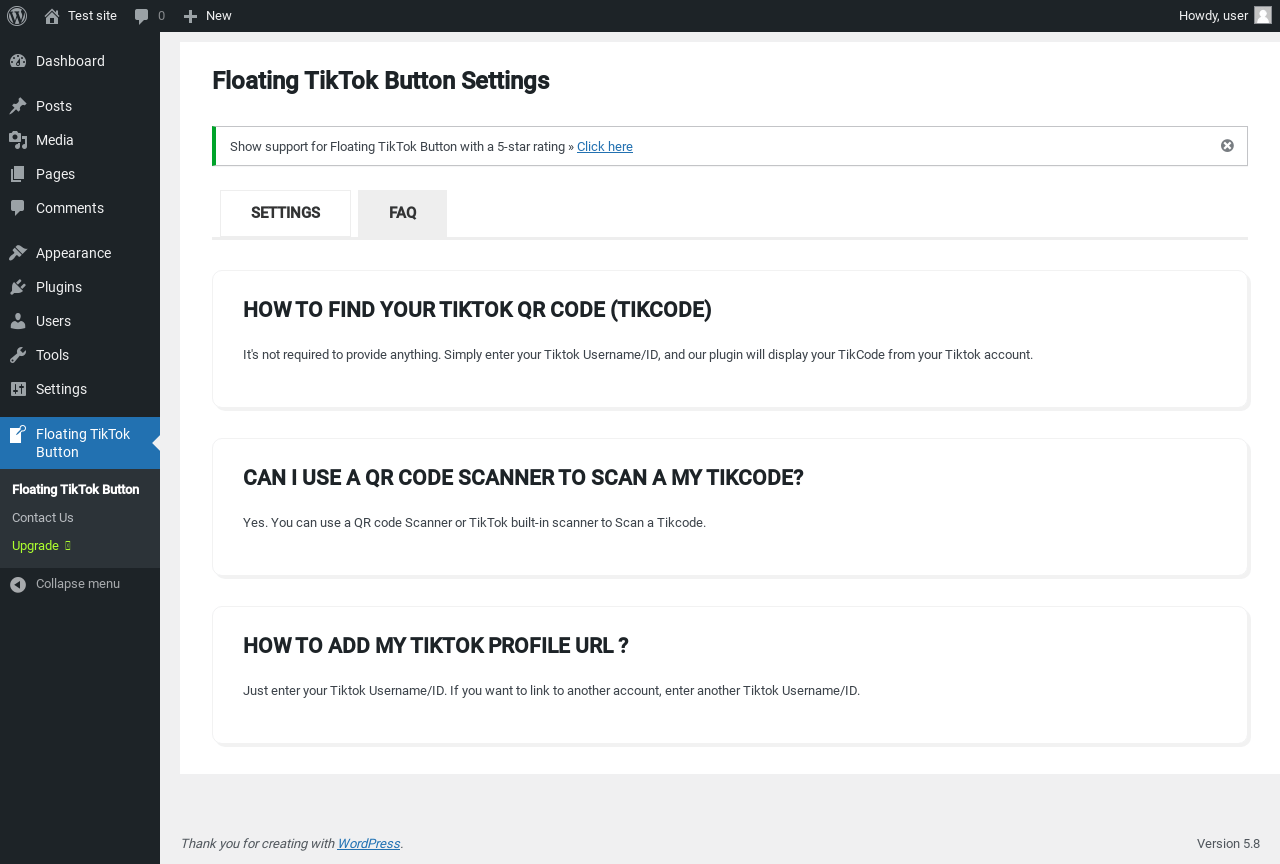Click the plus New icon in admin bar
Image resolution: width=1280 pixels, height=864 pixels.
point(190,16)
